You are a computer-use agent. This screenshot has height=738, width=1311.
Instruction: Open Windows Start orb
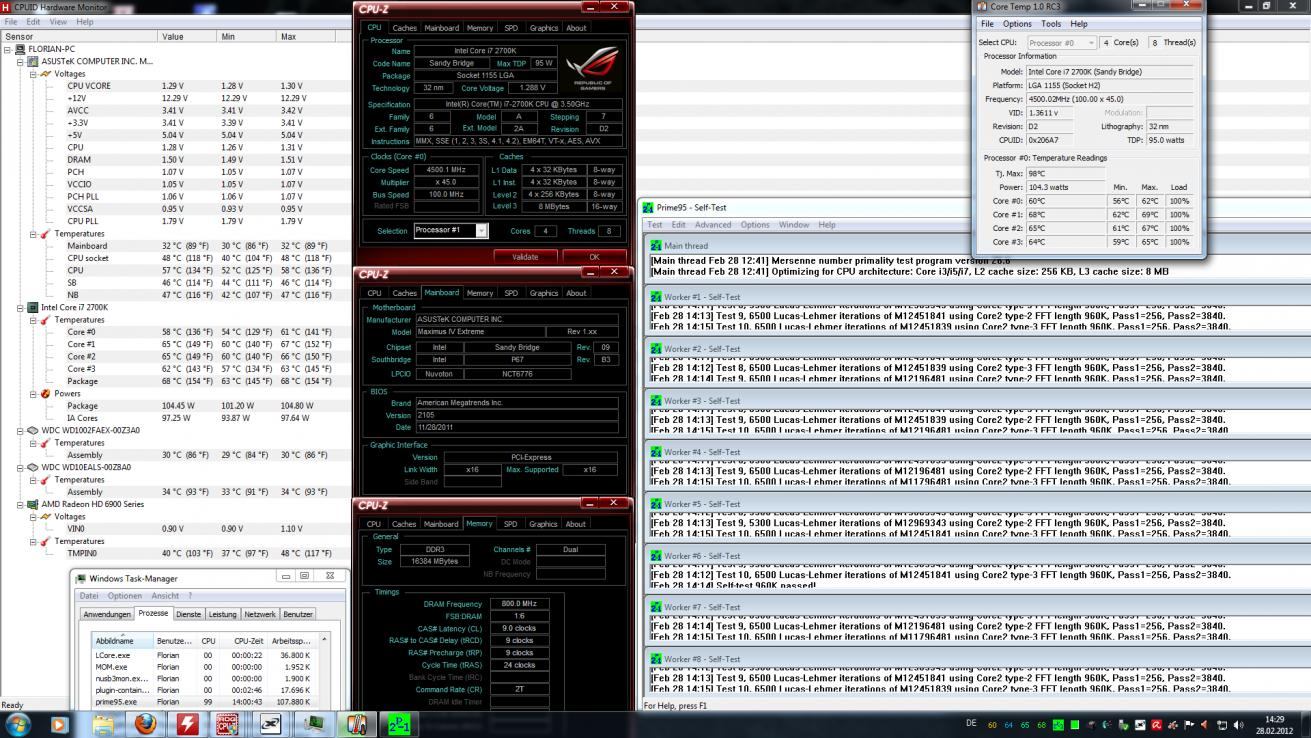point(18,724)
